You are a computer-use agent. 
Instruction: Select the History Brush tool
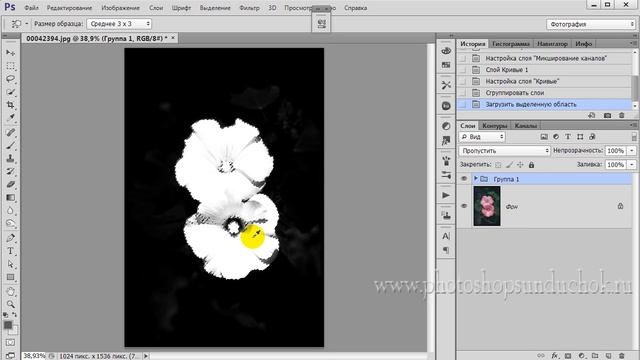click(x=11, y=171)
